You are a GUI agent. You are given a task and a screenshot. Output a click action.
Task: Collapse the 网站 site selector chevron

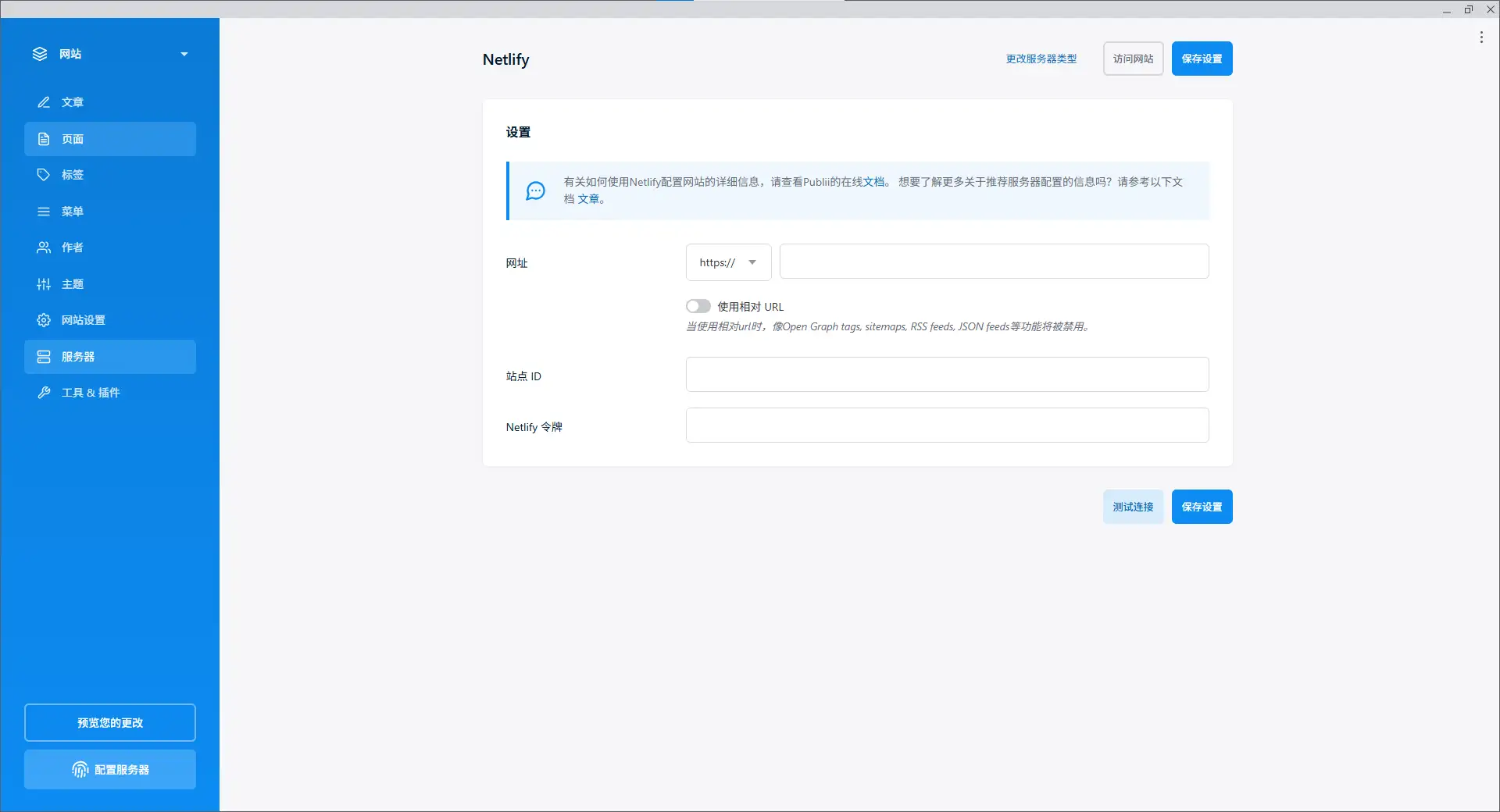(x=184, y=54)
